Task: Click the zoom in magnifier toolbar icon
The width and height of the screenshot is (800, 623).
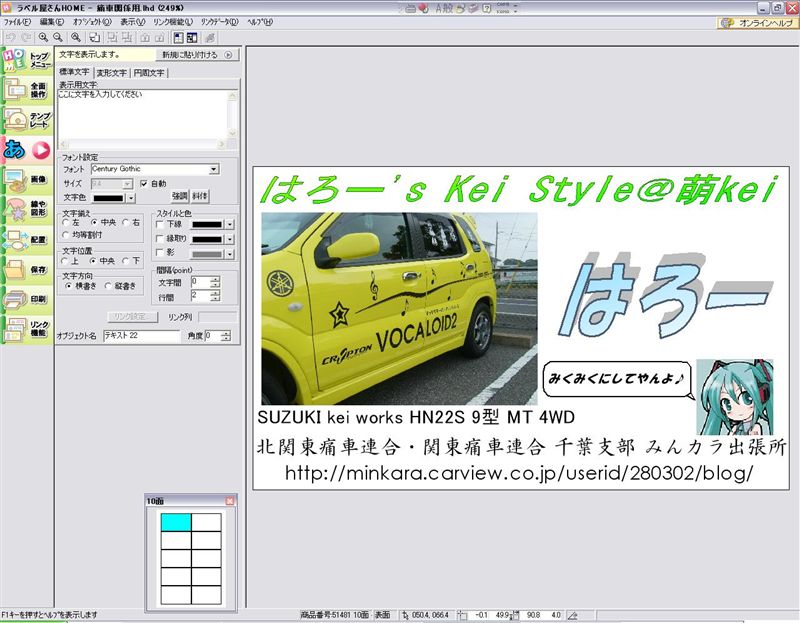Action: pos(43,37)
